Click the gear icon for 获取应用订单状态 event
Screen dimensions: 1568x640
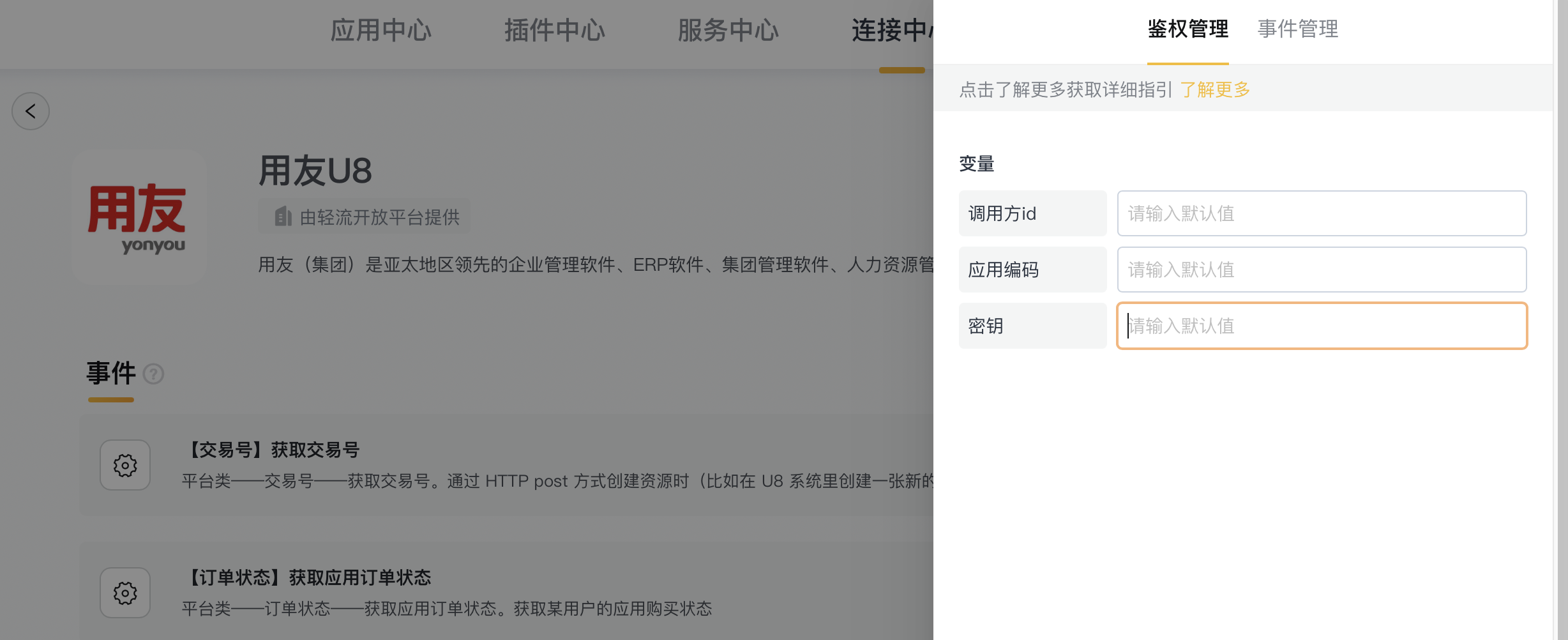(x=125, y=593)
